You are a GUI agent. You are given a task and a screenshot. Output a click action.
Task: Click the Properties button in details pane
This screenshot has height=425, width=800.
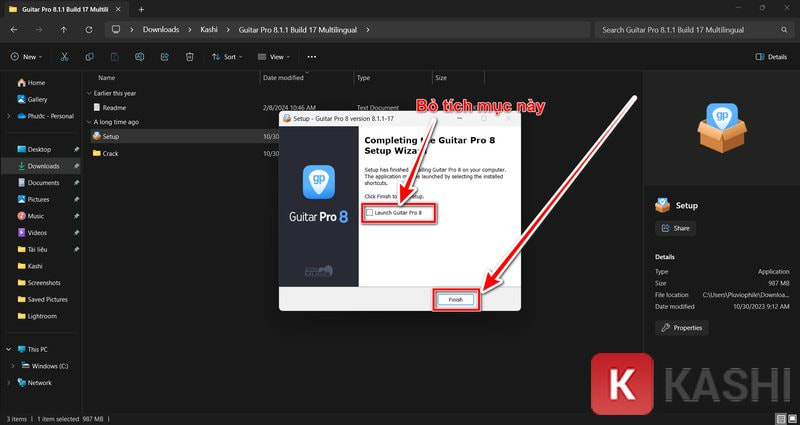[x=682, y=327]
